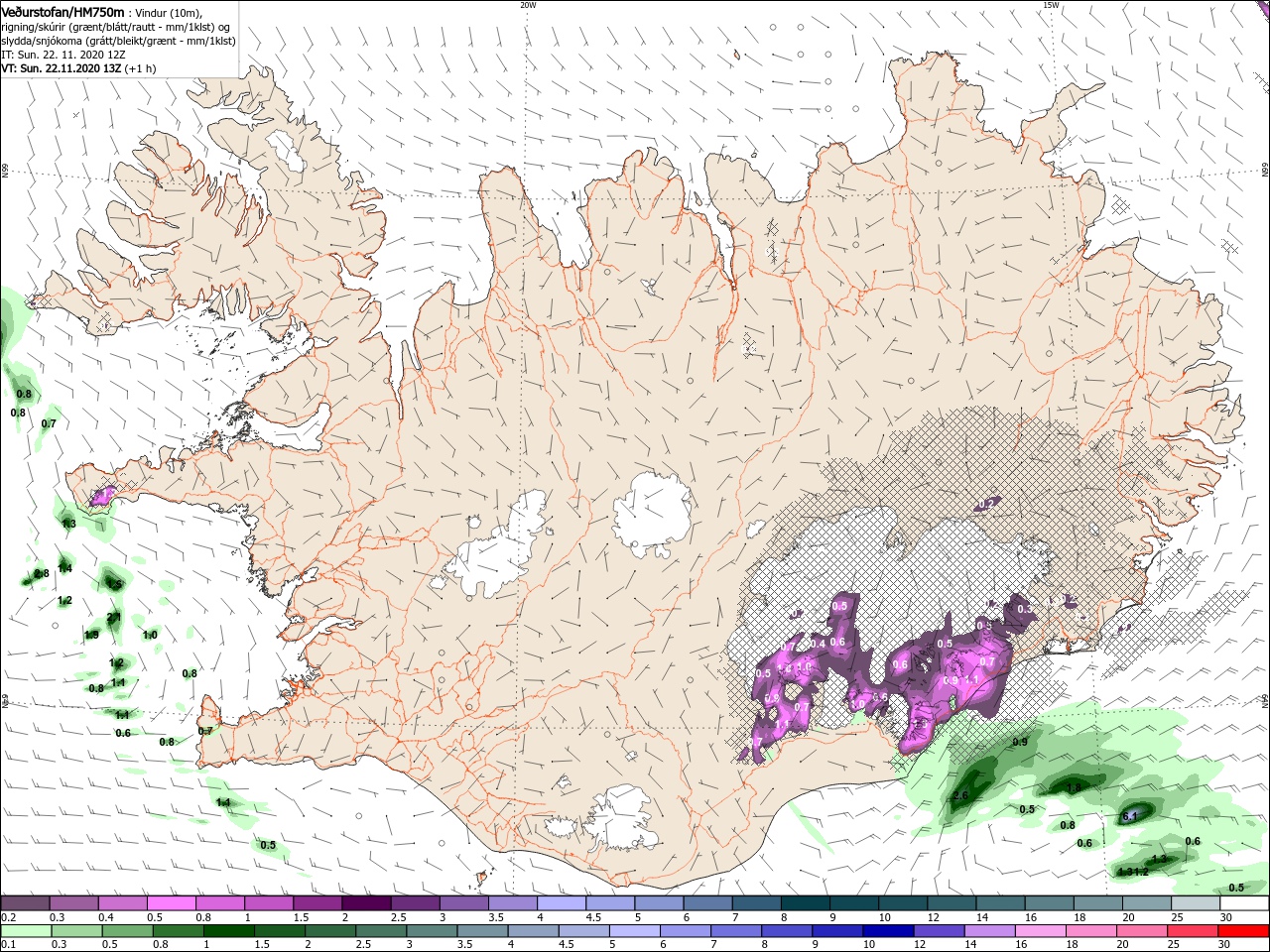Click the 20W longitude label
The width and height of the screenshot is (1270, 952).
click(x=528, y=5)
